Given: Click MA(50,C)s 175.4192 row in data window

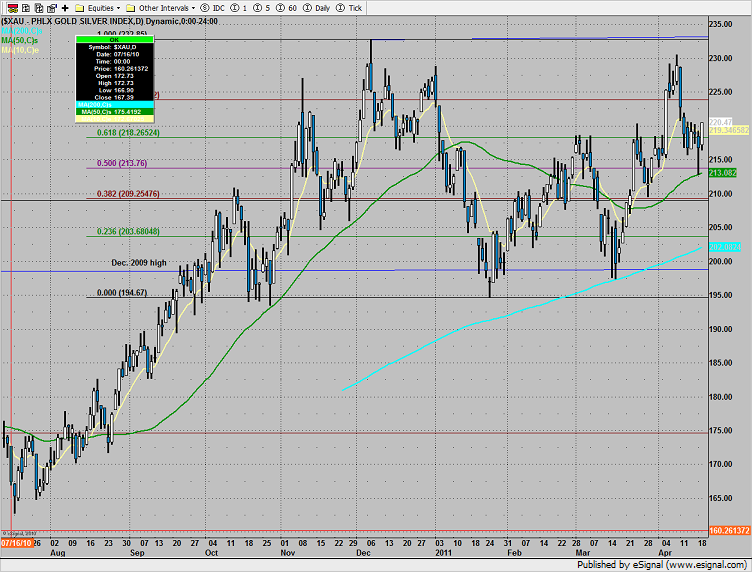Looking at the screenshot, I should click(x=115, y=112).
